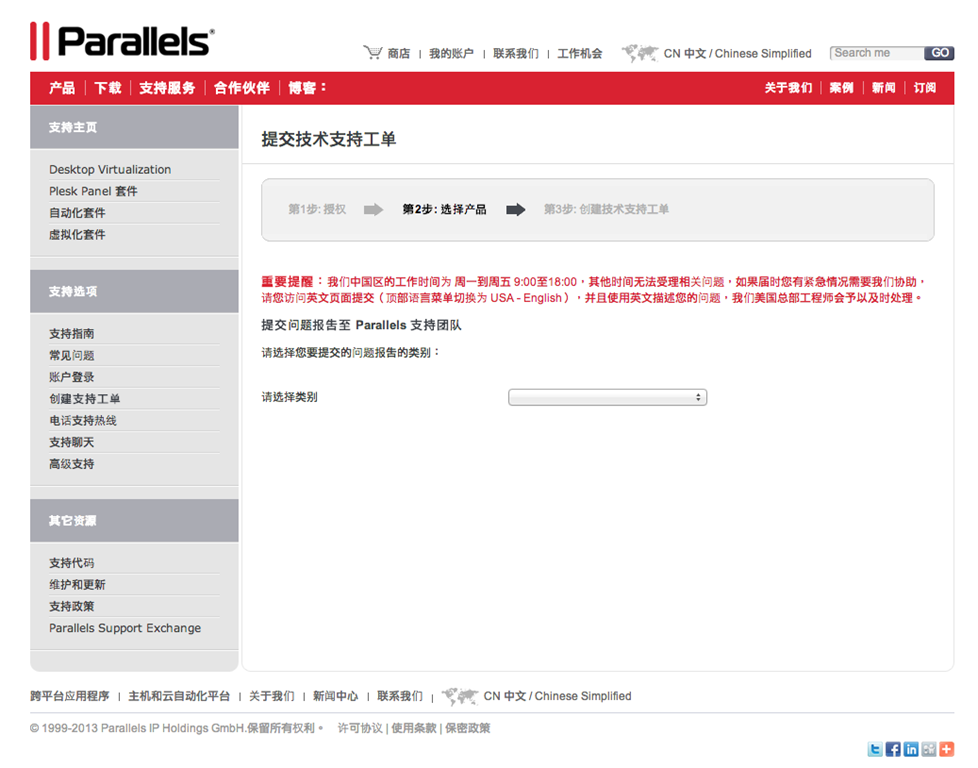Click the 提交技术支持工单 page heading

(x=329, y=139)
